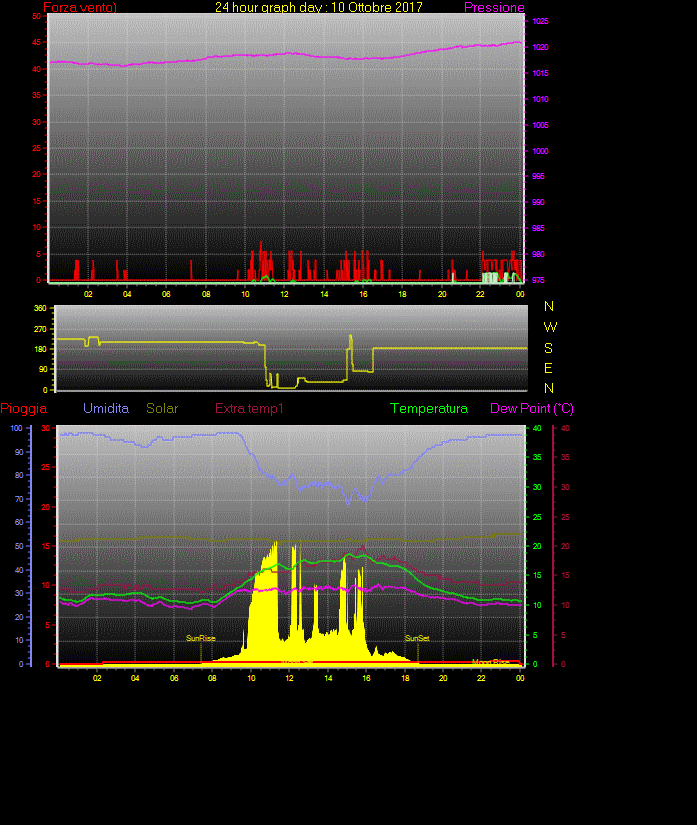Click humidity axis value 50

click(19, 546)
